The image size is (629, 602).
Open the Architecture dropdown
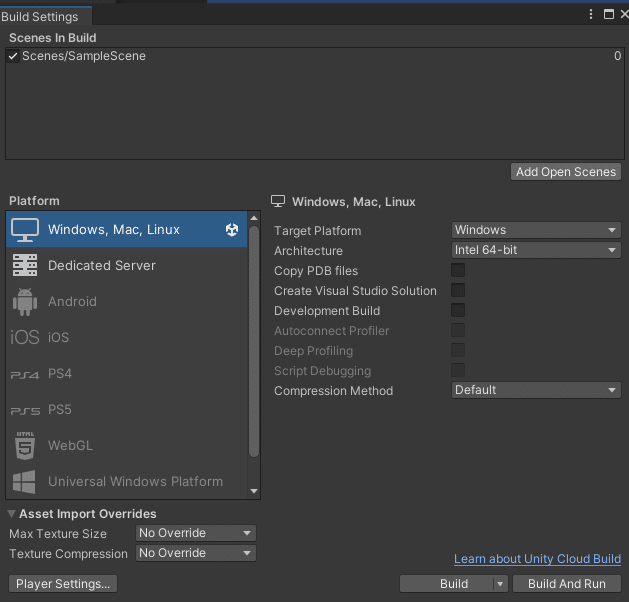click(536, 250)
